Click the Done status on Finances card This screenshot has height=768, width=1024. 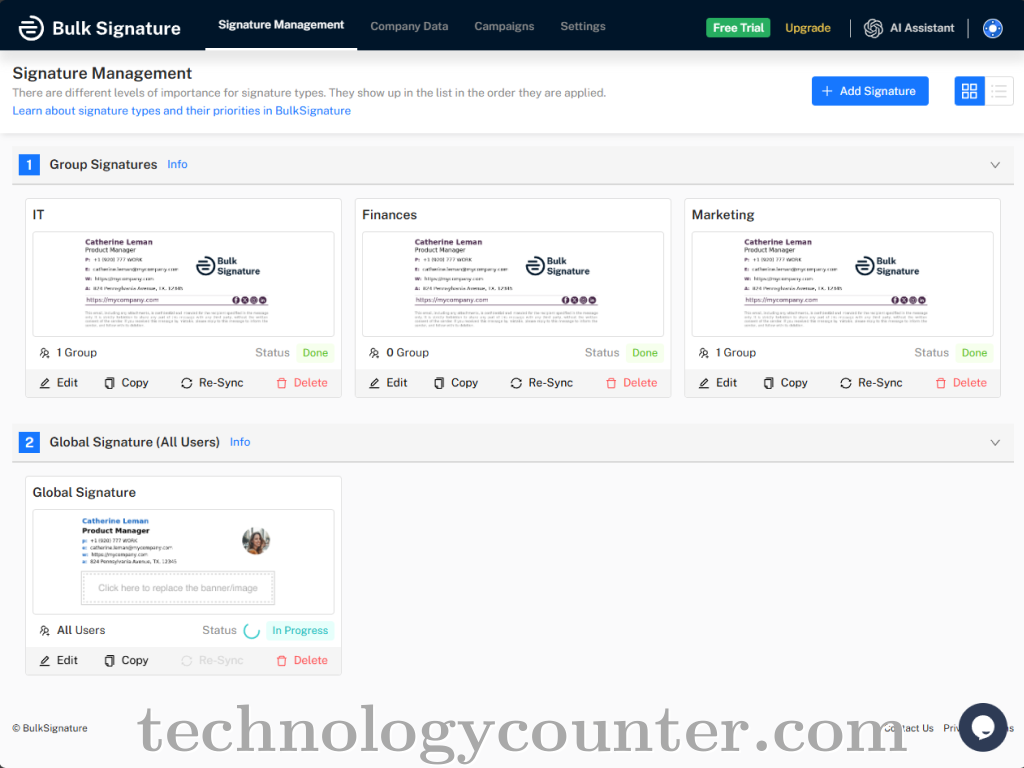tap(645, 353)
